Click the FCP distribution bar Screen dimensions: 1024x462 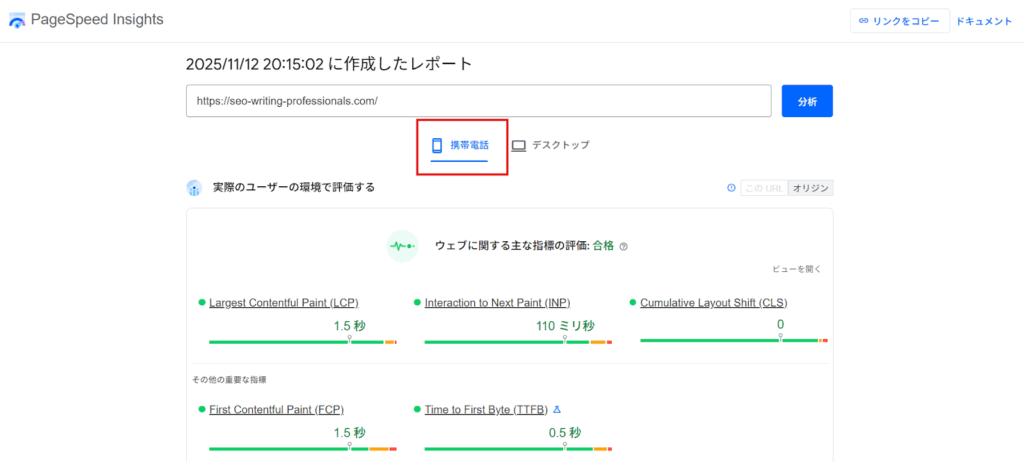coord(303,449)
